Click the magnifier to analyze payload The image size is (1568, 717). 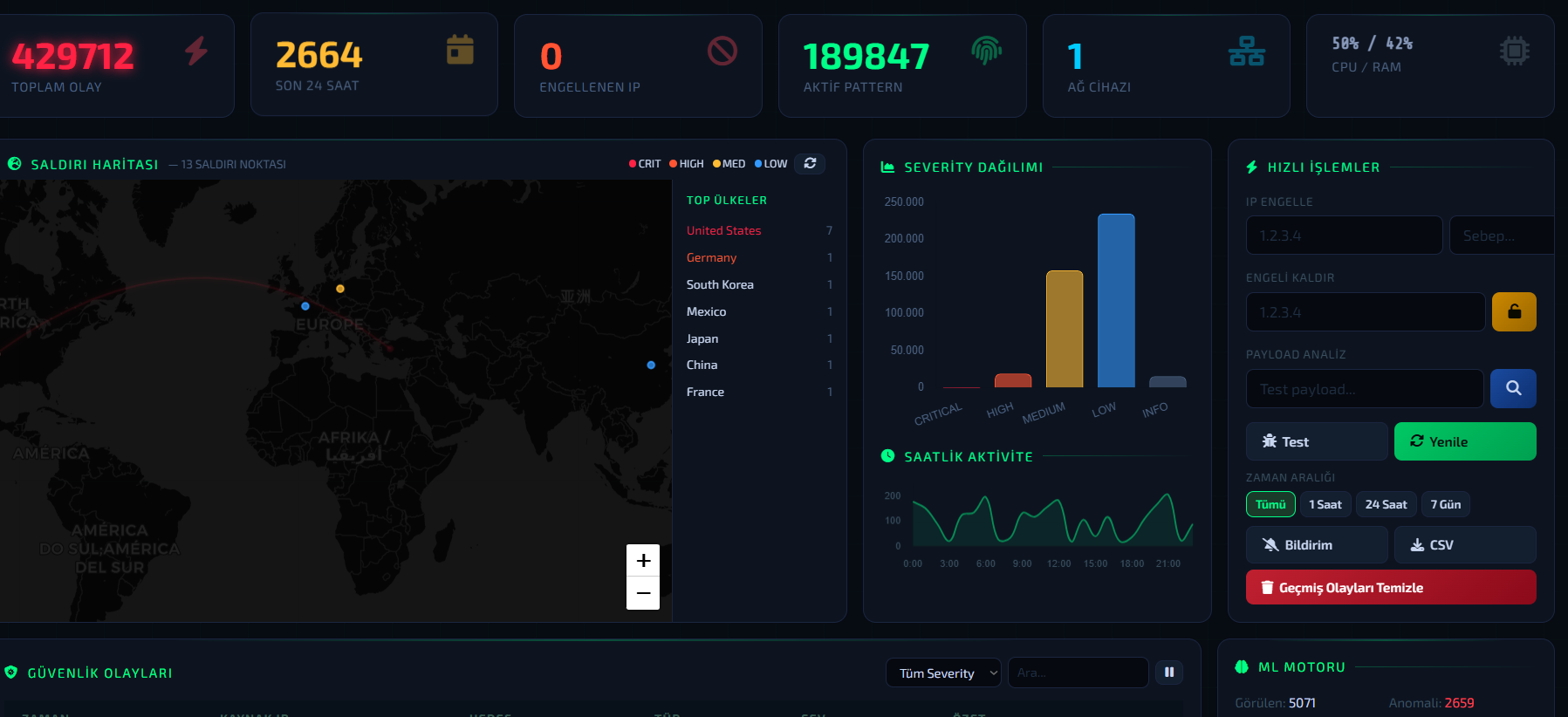[1513, 388]
